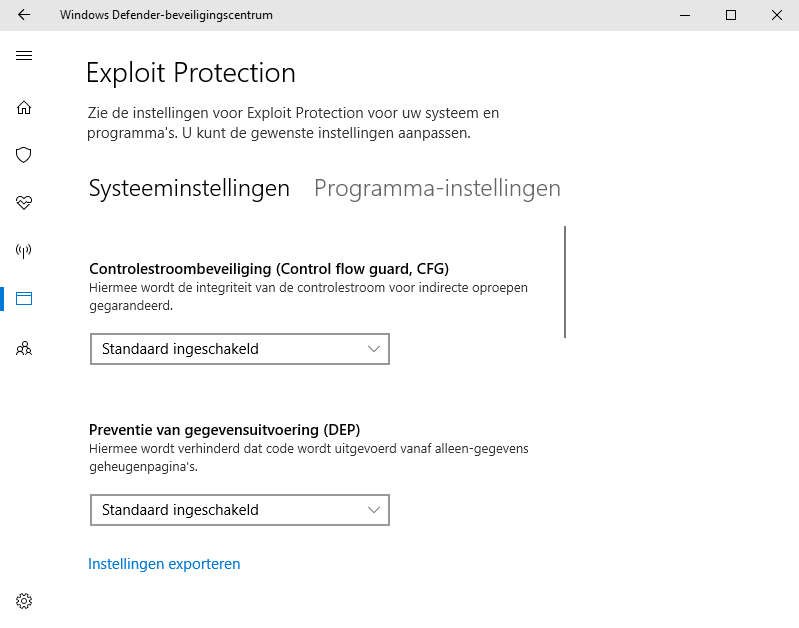Viewport: 799px width, 628px height.
Task: Click the Controlestroombeveiliging setting title
Action: click(269, 269)
